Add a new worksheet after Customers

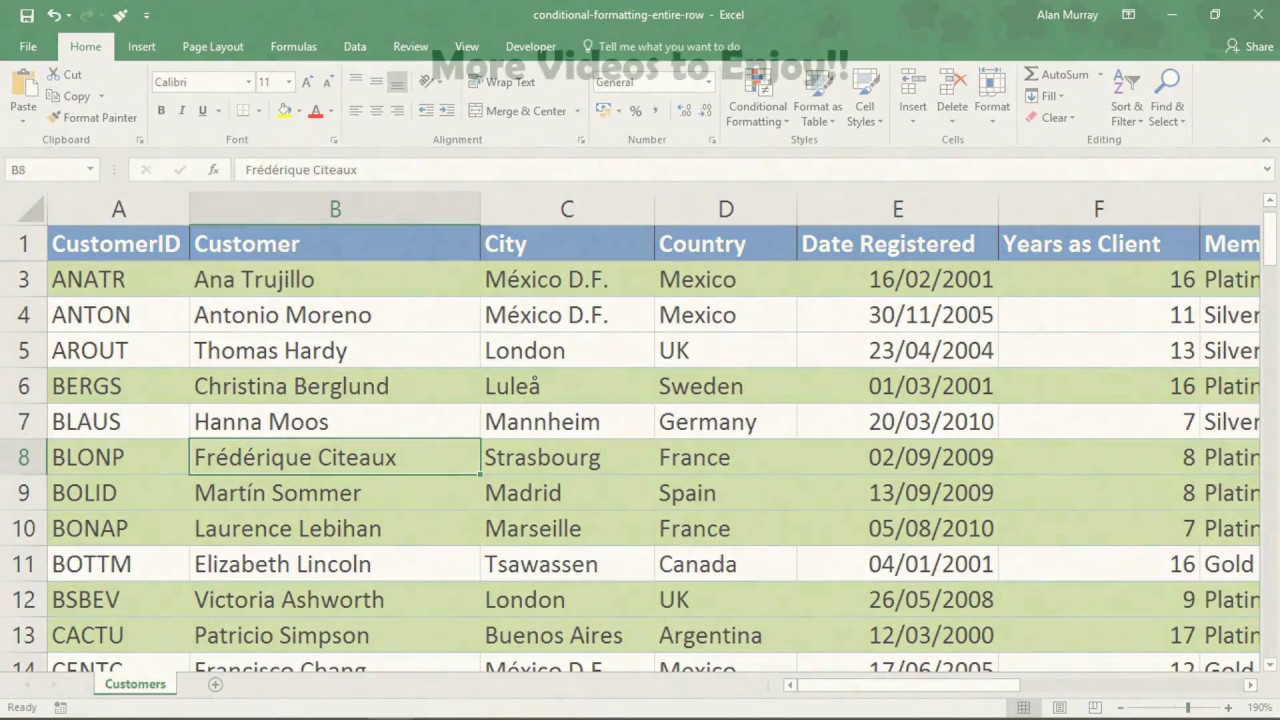pyautogui.click(x=215, y=684)
